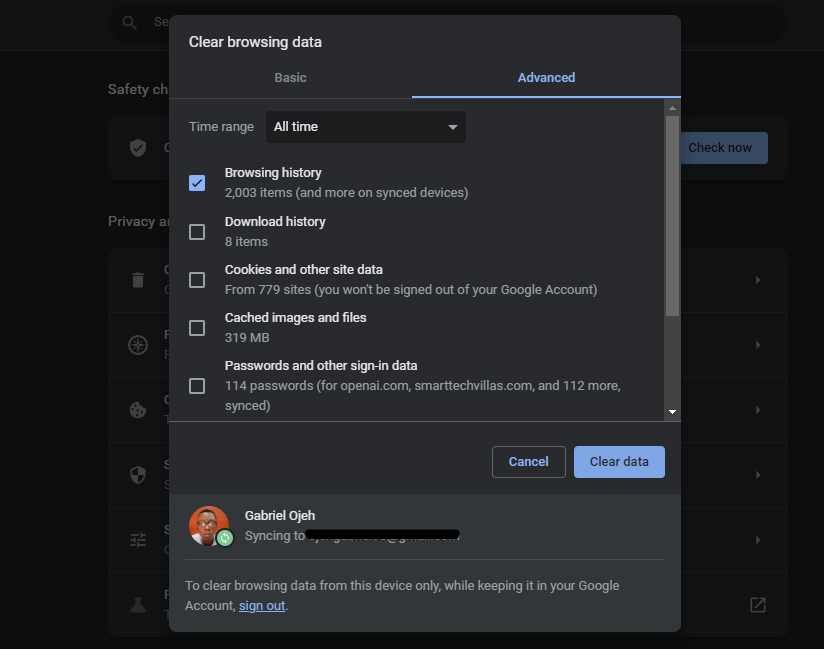Image resolution: width=824 pixels, height=649 pixels.
Task: Expand the Security row chevron
Action: pyautogui.click(x=757, y=475)
